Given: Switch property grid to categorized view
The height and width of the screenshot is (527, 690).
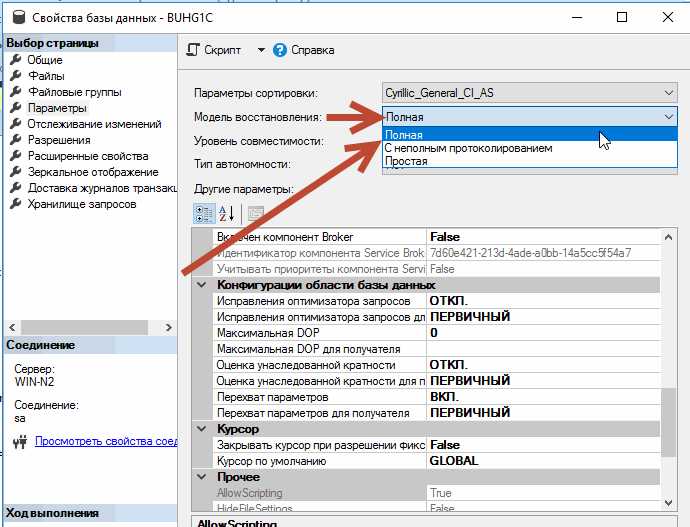Looking at the screenshot, I should (x=203, y=213).
